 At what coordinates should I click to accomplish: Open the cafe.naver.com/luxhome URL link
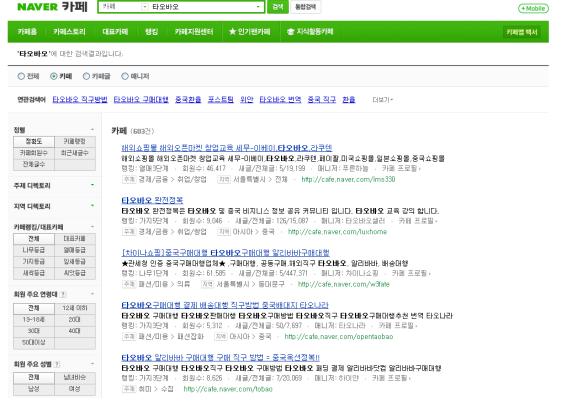point(337,232)
